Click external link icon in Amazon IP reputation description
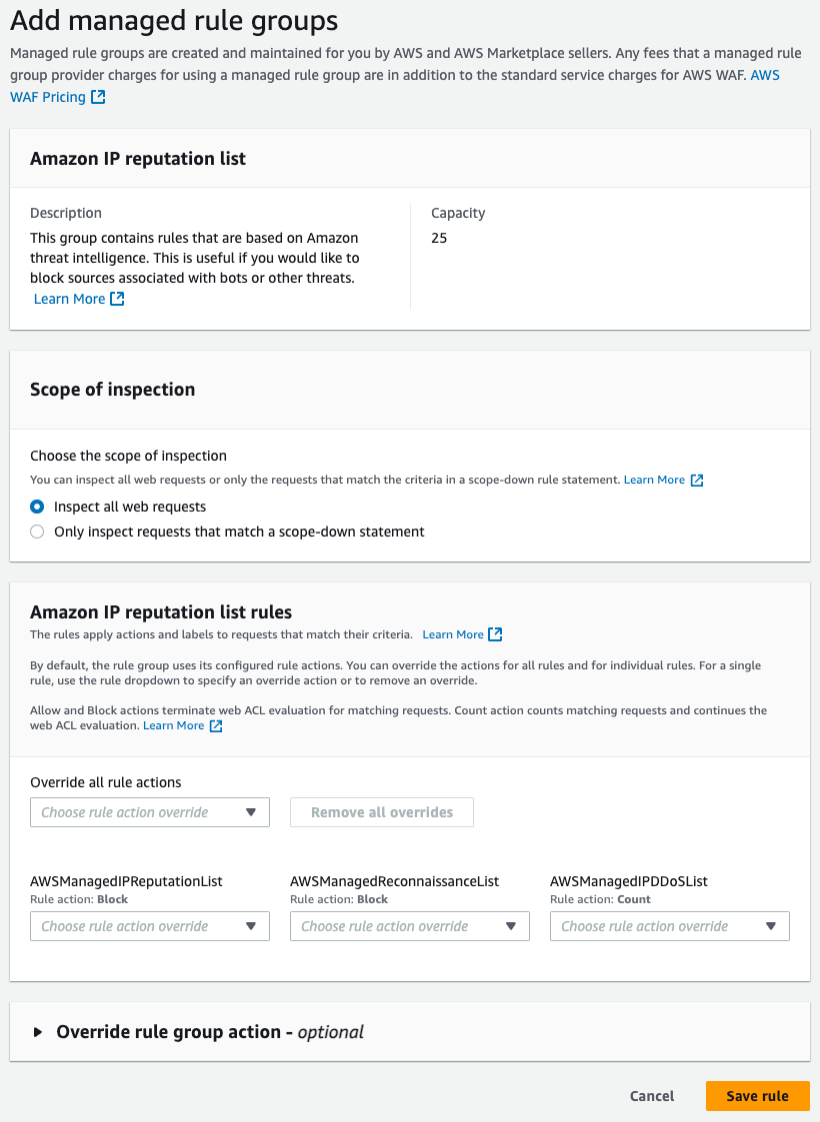 pos(117,299)
